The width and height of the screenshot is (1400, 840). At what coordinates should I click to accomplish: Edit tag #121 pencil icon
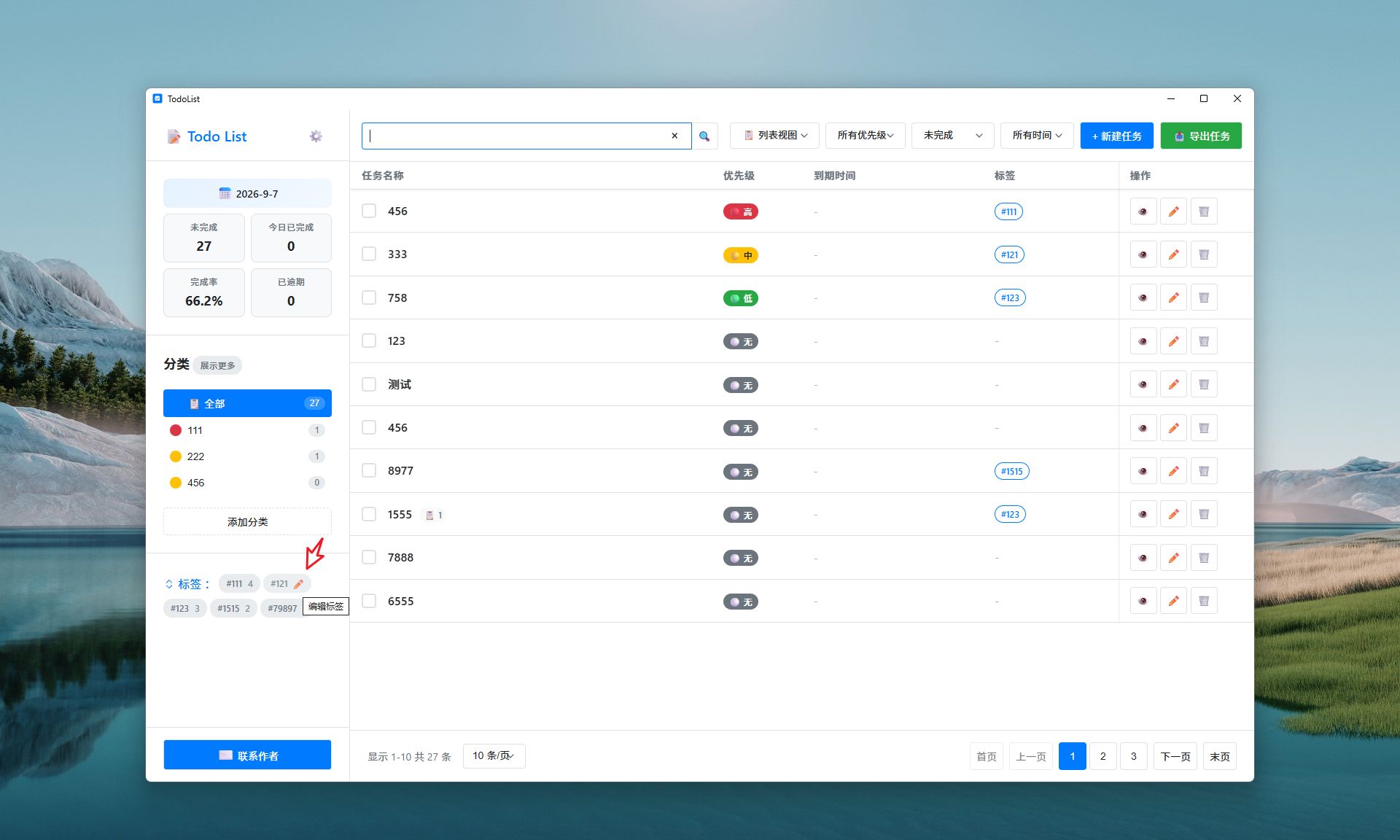(298, 584)
